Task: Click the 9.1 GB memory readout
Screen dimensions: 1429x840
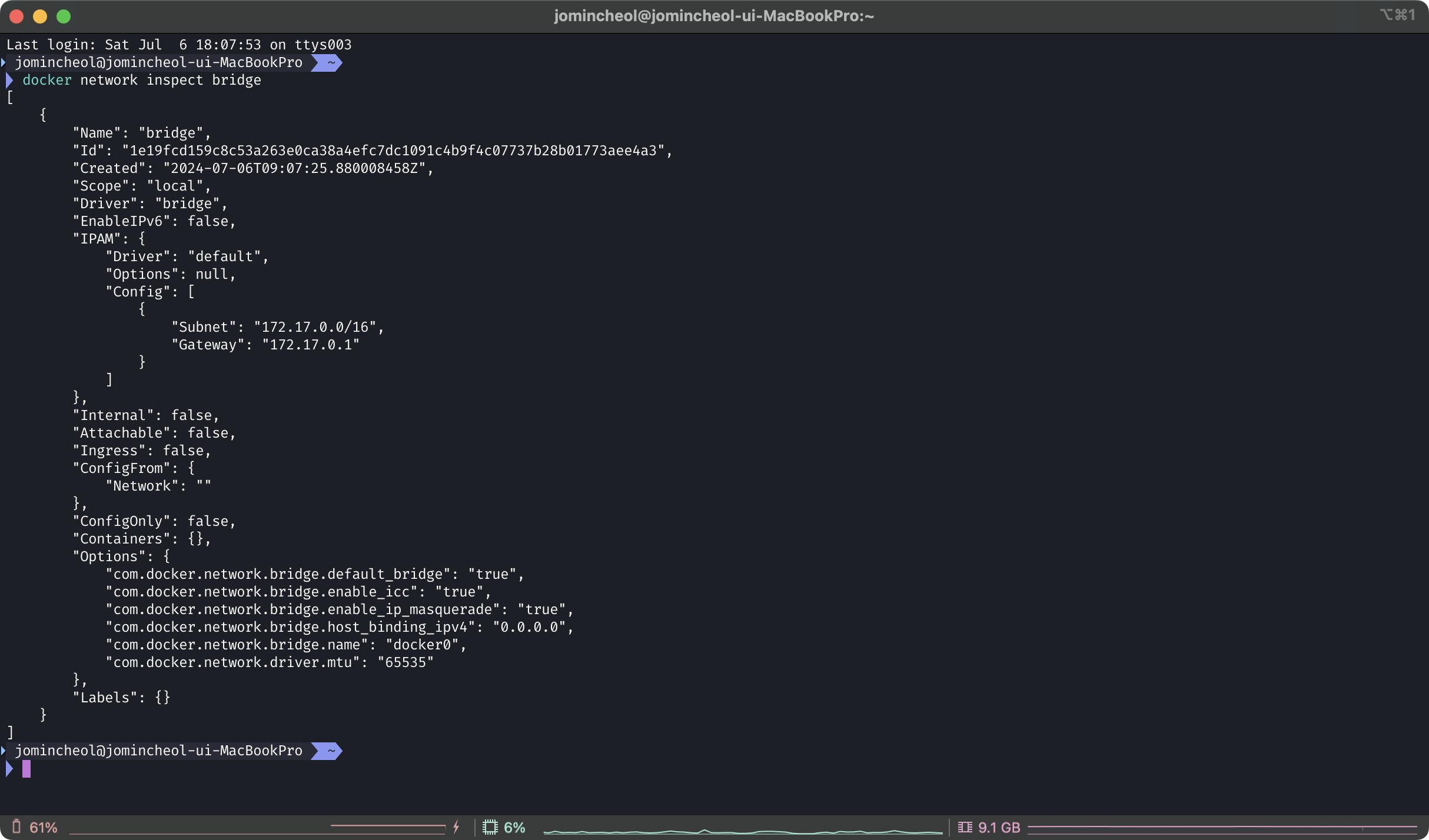Action: coord(999,828)
